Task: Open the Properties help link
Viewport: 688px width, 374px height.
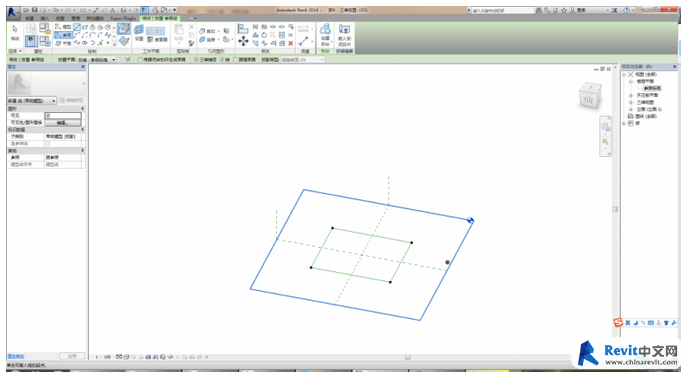Action: click(x=16, y=356)
